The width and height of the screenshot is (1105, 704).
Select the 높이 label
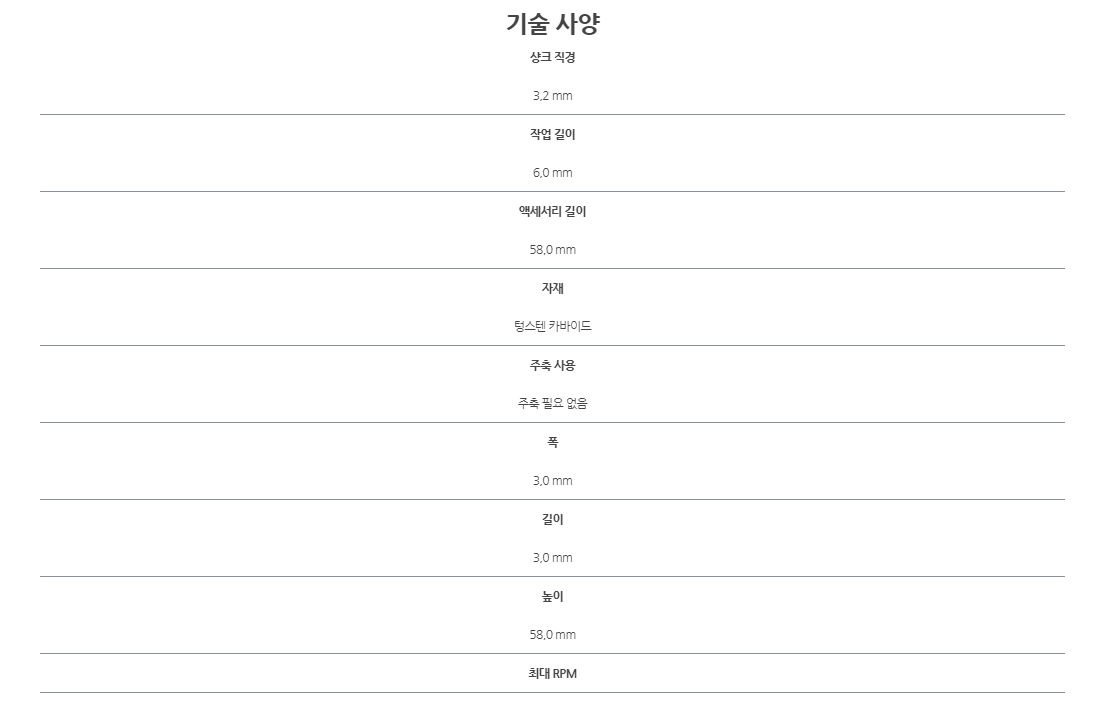tap(552, 596)
